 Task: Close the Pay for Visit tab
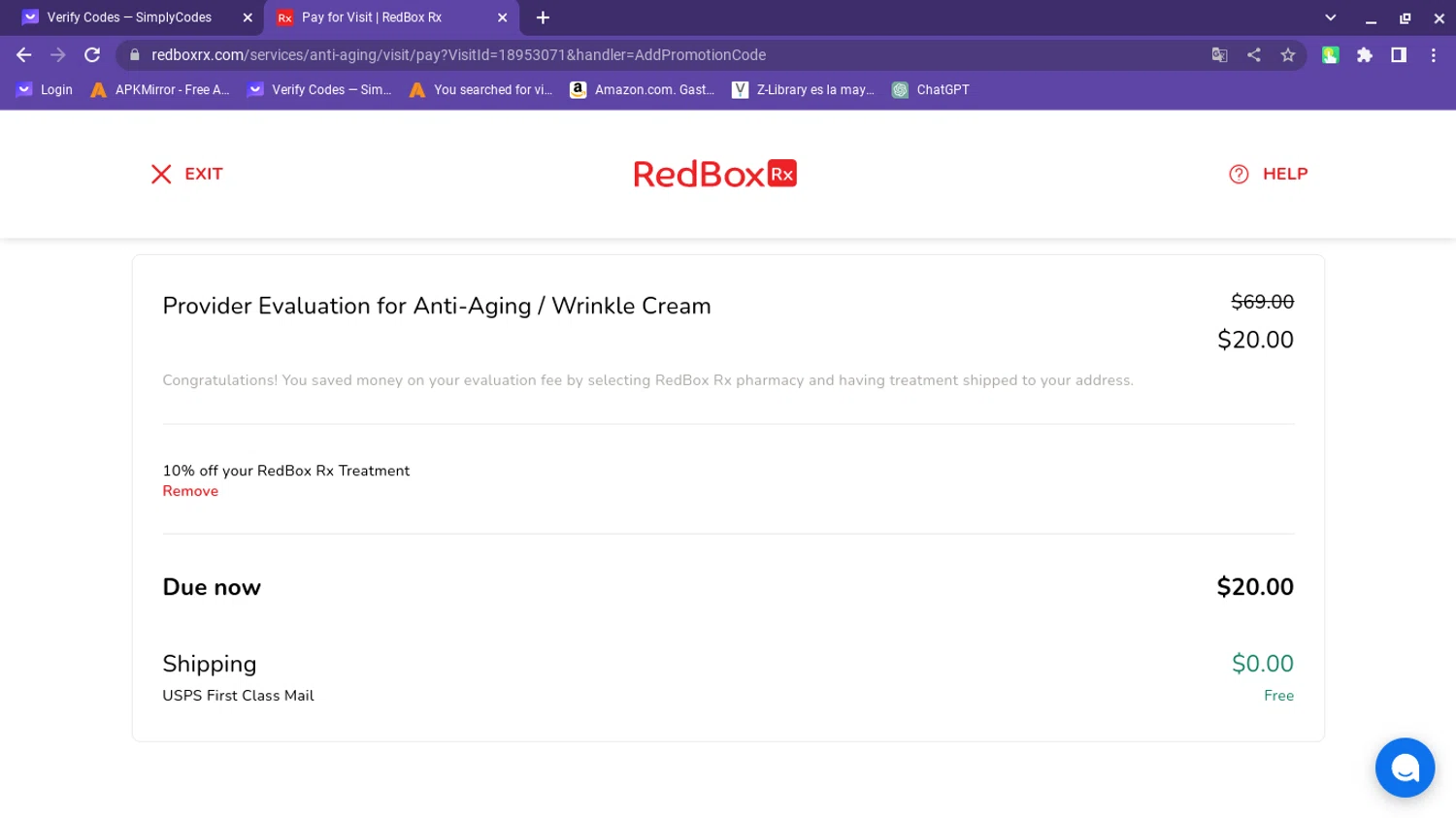tap(502, 17)
